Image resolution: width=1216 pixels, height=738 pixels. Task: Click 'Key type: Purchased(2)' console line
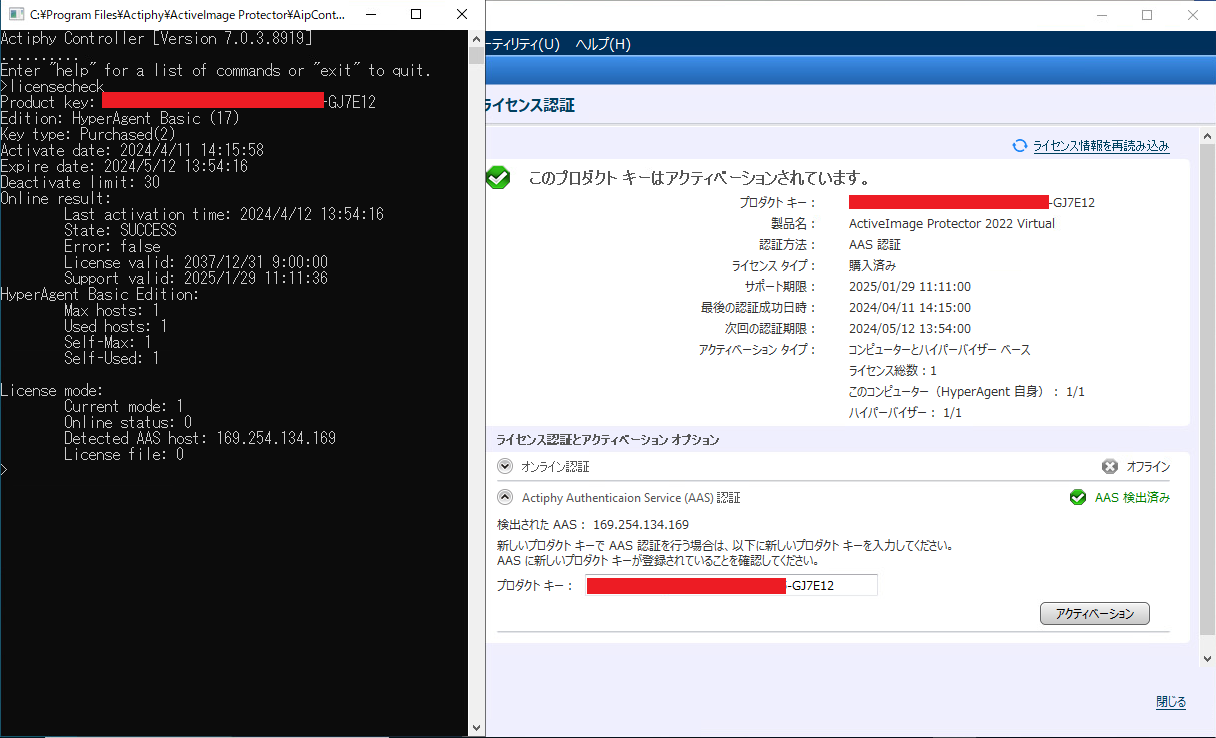(88, 134)
